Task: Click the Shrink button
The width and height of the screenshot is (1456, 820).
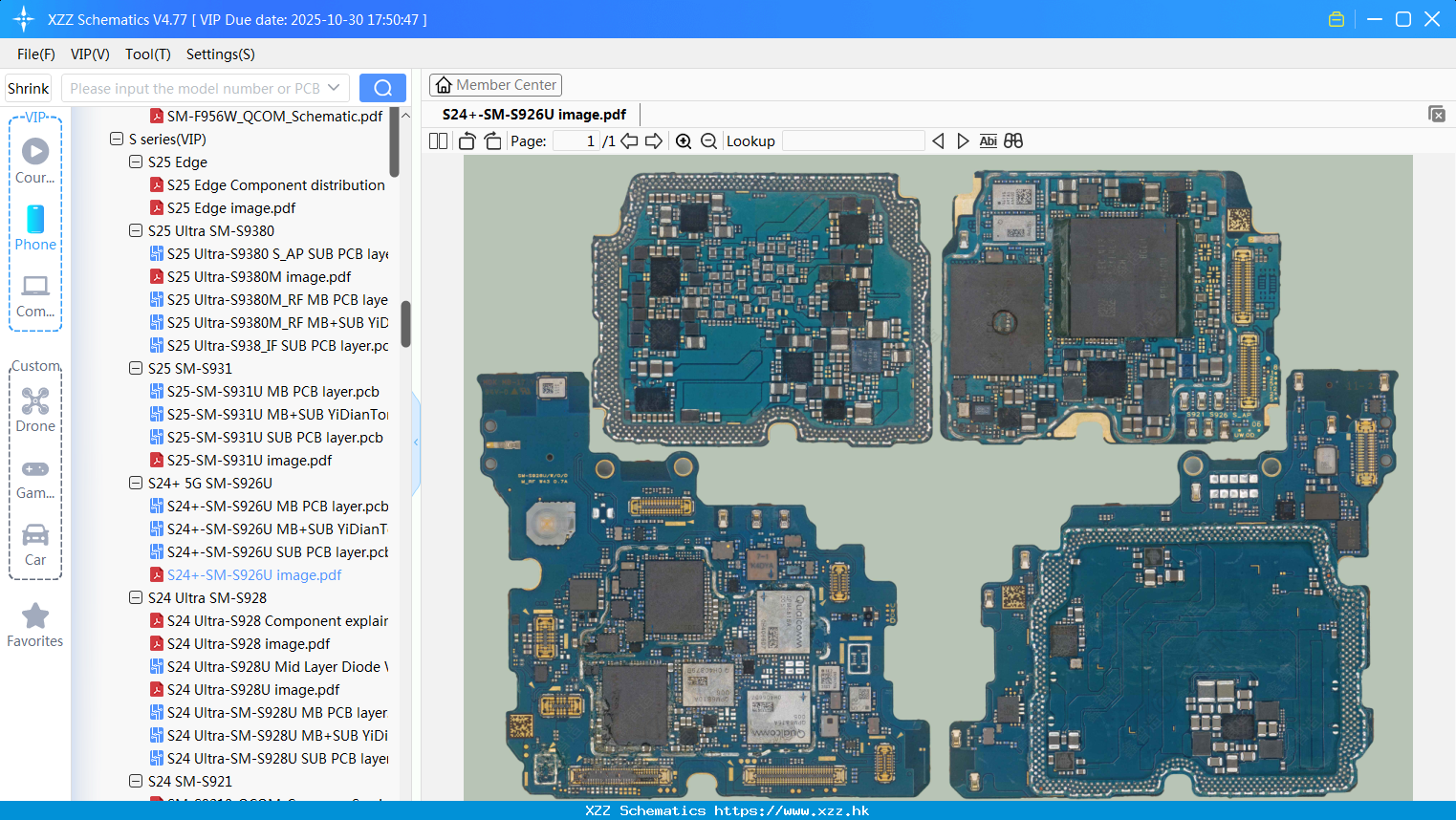Action: [x=29, y=88]
